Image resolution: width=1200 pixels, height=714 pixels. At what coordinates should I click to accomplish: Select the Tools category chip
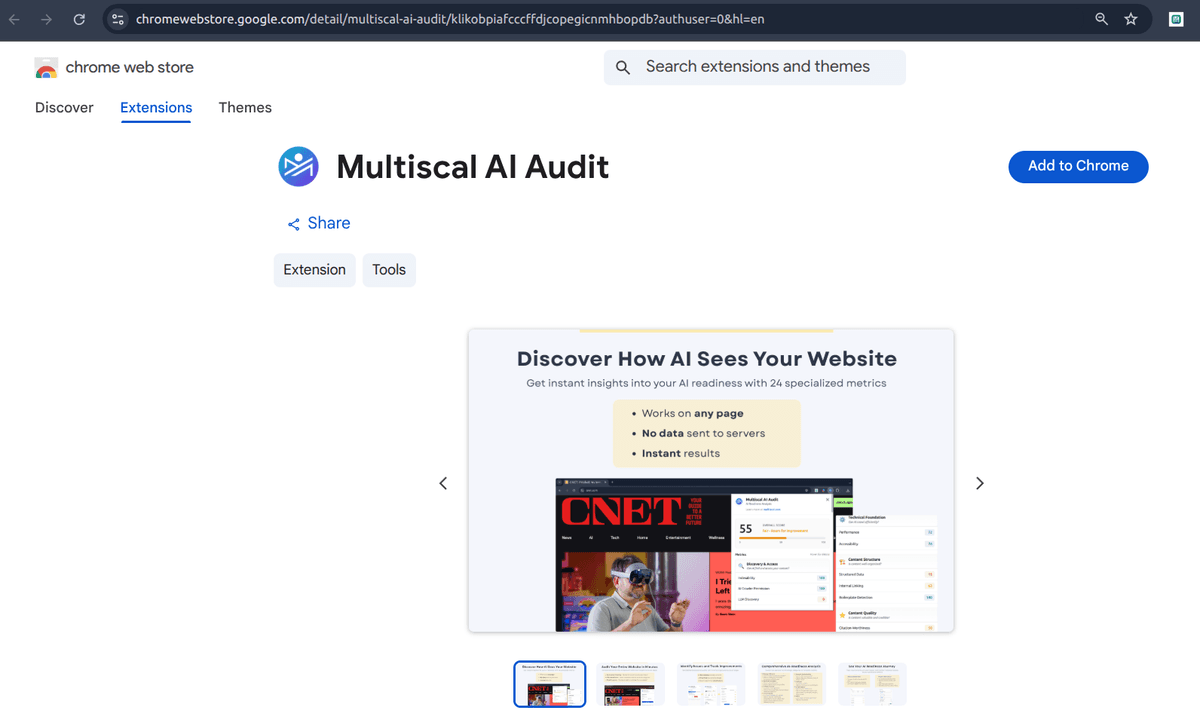[389, 269]
